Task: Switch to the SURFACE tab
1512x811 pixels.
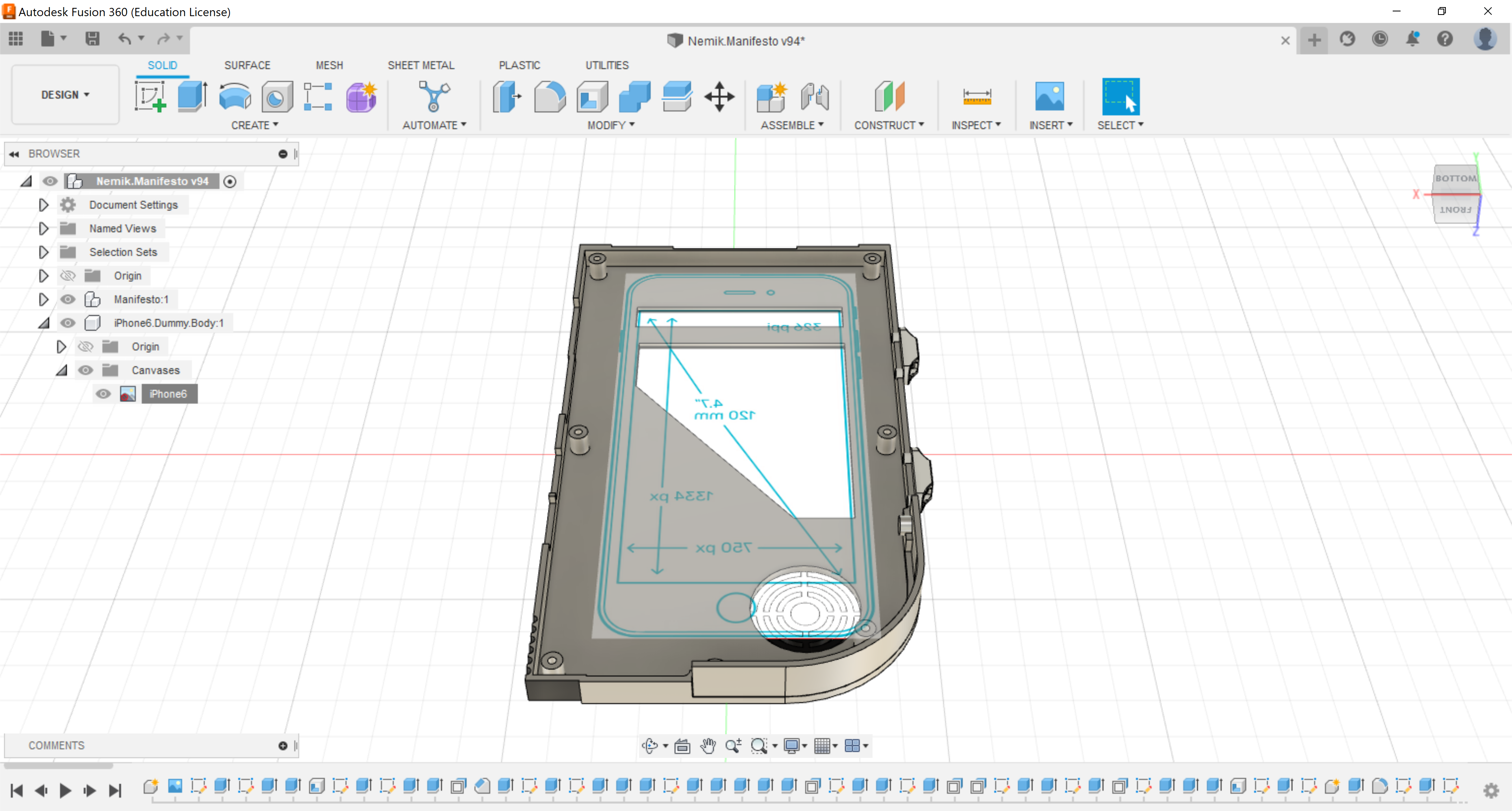Action: click(x=247, y=65)
